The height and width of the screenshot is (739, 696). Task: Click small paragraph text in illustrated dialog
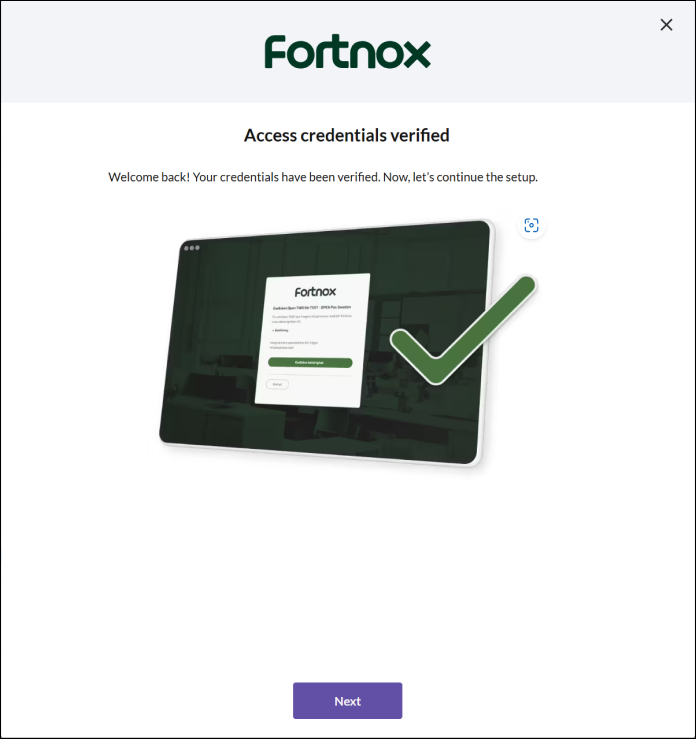click(311, 319)
